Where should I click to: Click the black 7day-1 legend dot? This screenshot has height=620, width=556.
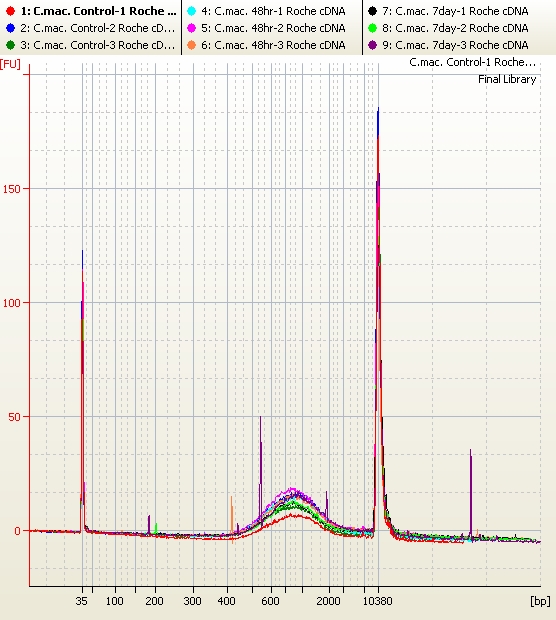pyautogui.click(x=373, y=11)
